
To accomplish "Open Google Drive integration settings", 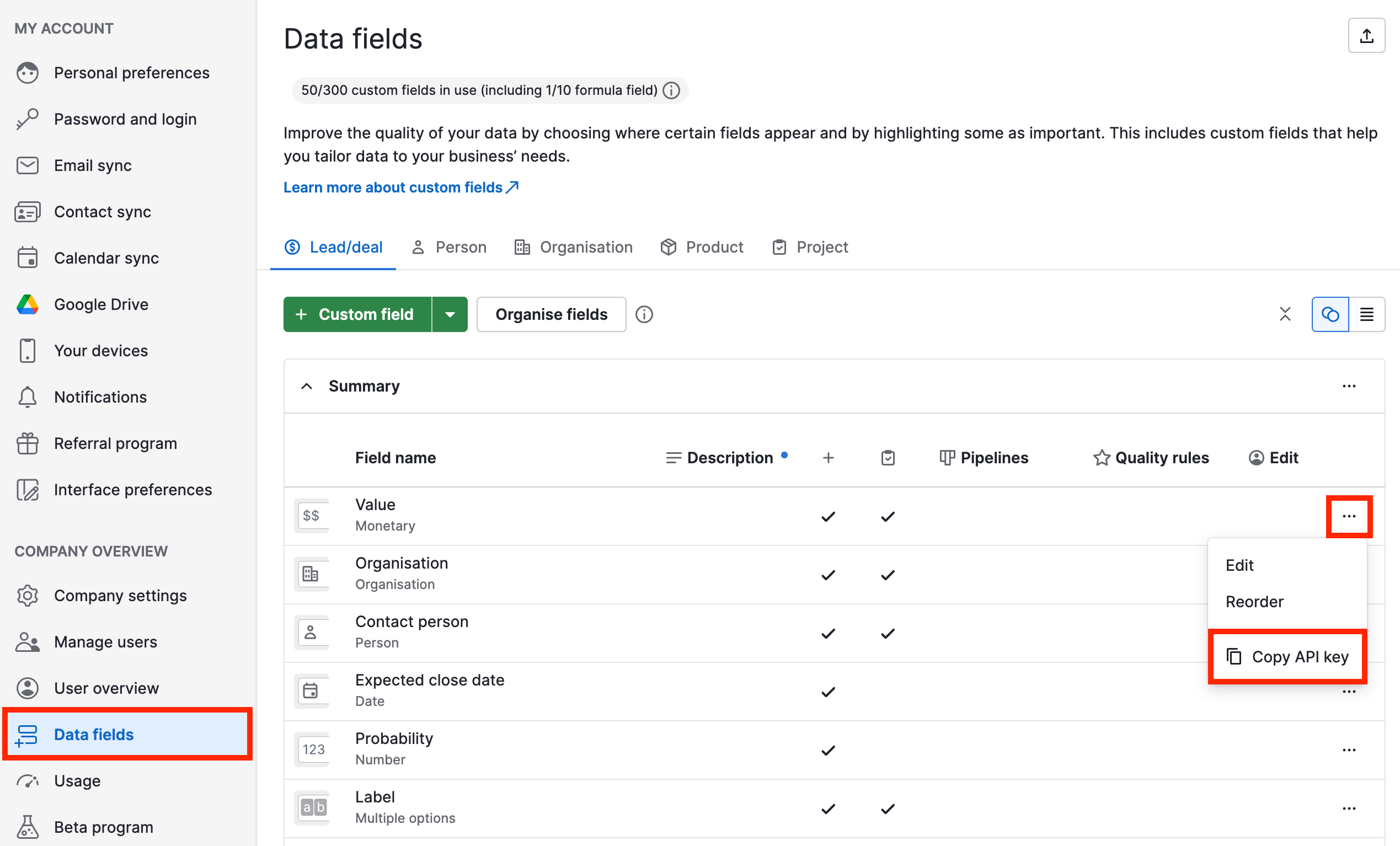I will (x=128, y=304).
